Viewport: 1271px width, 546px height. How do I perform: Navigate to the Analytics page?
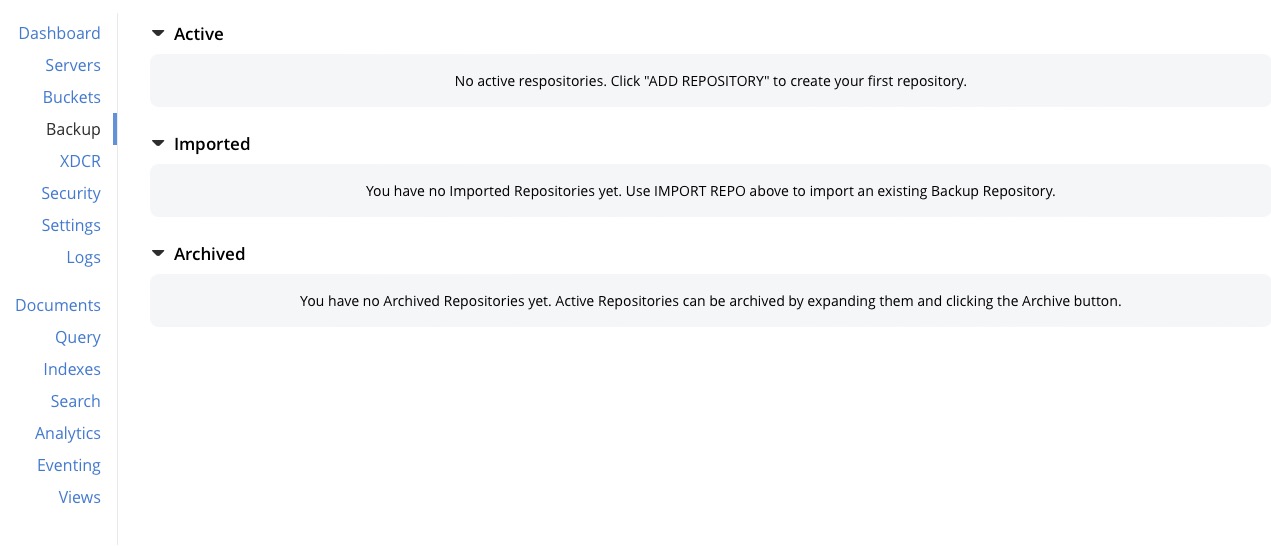click(x=68, y=433)
